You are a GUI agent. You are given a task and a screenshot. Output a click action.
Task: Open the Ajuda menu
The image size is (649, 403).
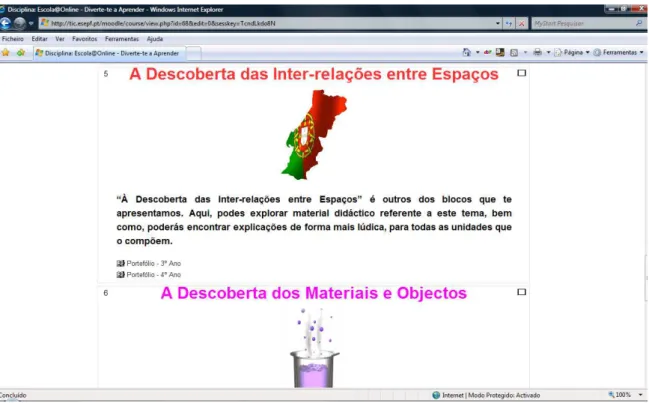pyautogui.click(x=155, y=39)
